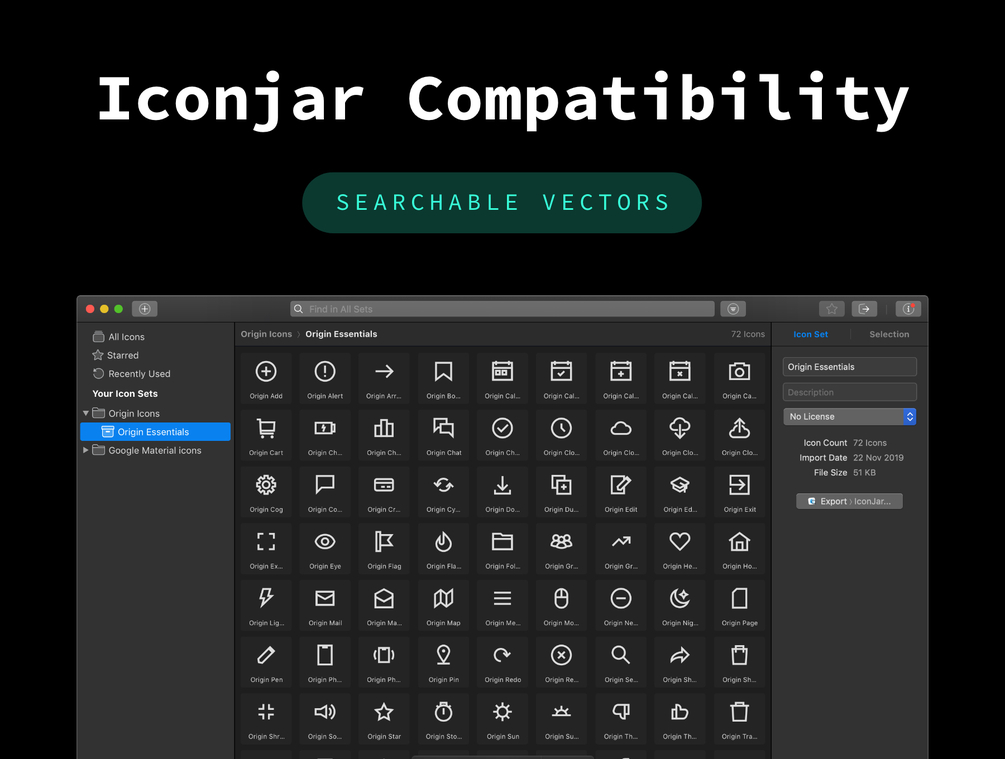This screenshot has height=759, width=1005.
Task: Toggle the info inspector panel button
Action: (908, 309)
